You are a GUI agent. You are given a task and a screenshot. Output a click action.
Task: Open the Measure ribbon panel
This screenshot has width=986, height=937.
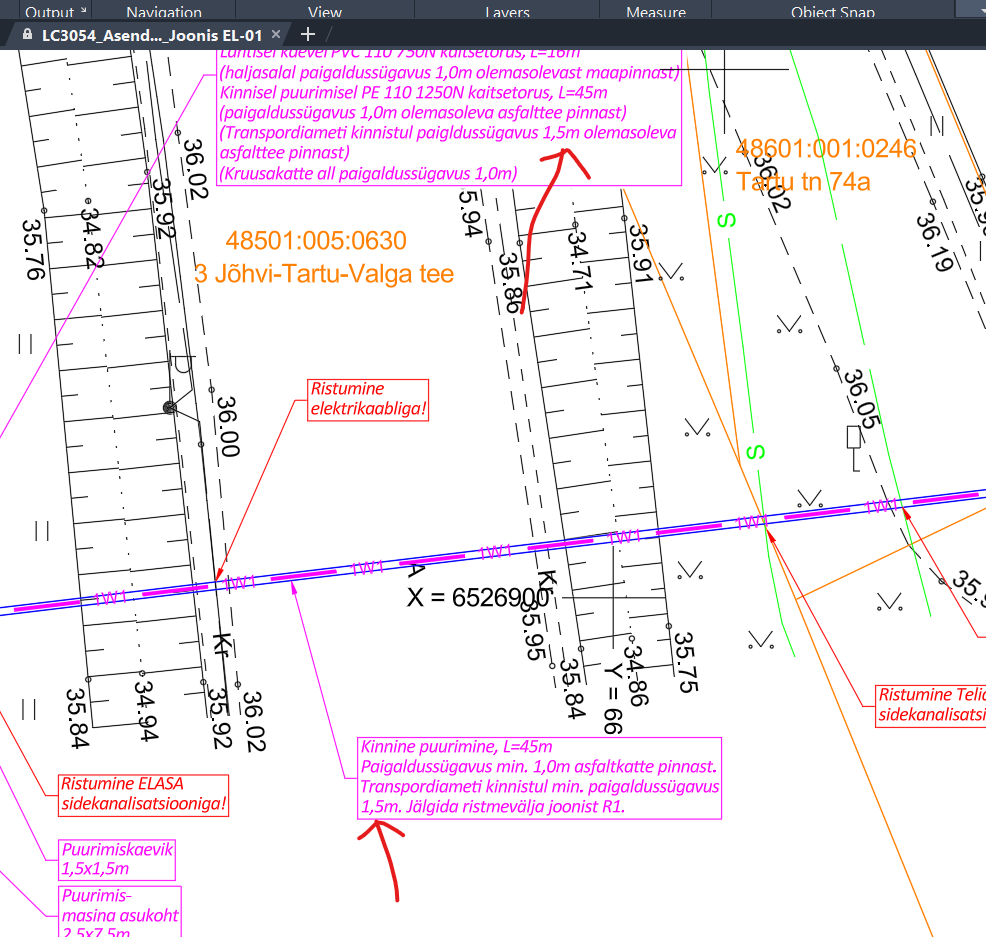(655, 13)
